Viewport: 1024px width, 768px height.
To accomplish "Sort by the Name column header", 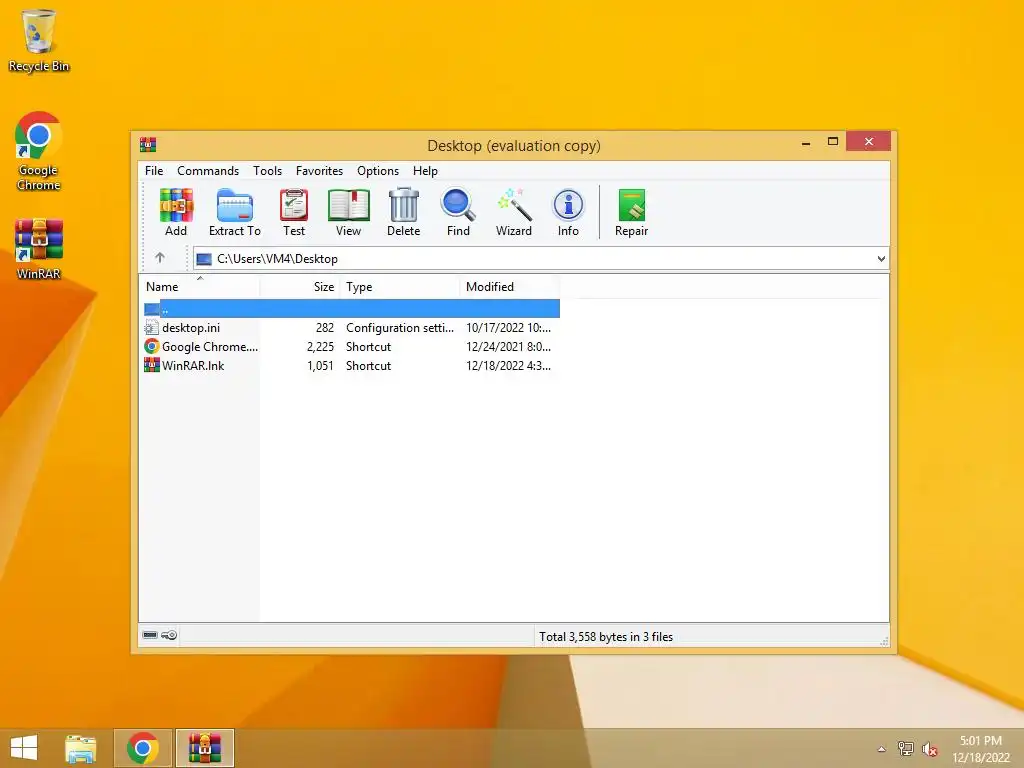I will (x=200, y=287).
